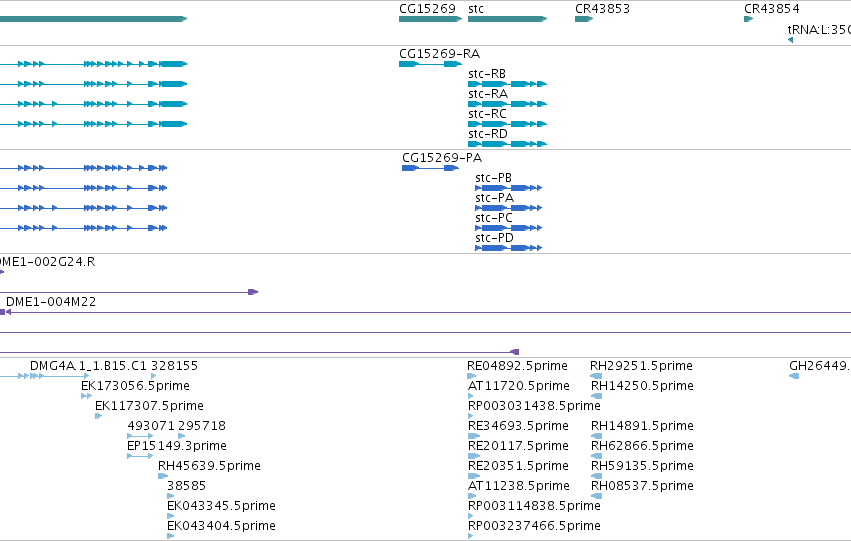The height and width of the screenshot is (541, 851).
Task: Select the 328155 feature arrow
Action: click(x=154, y=376)
